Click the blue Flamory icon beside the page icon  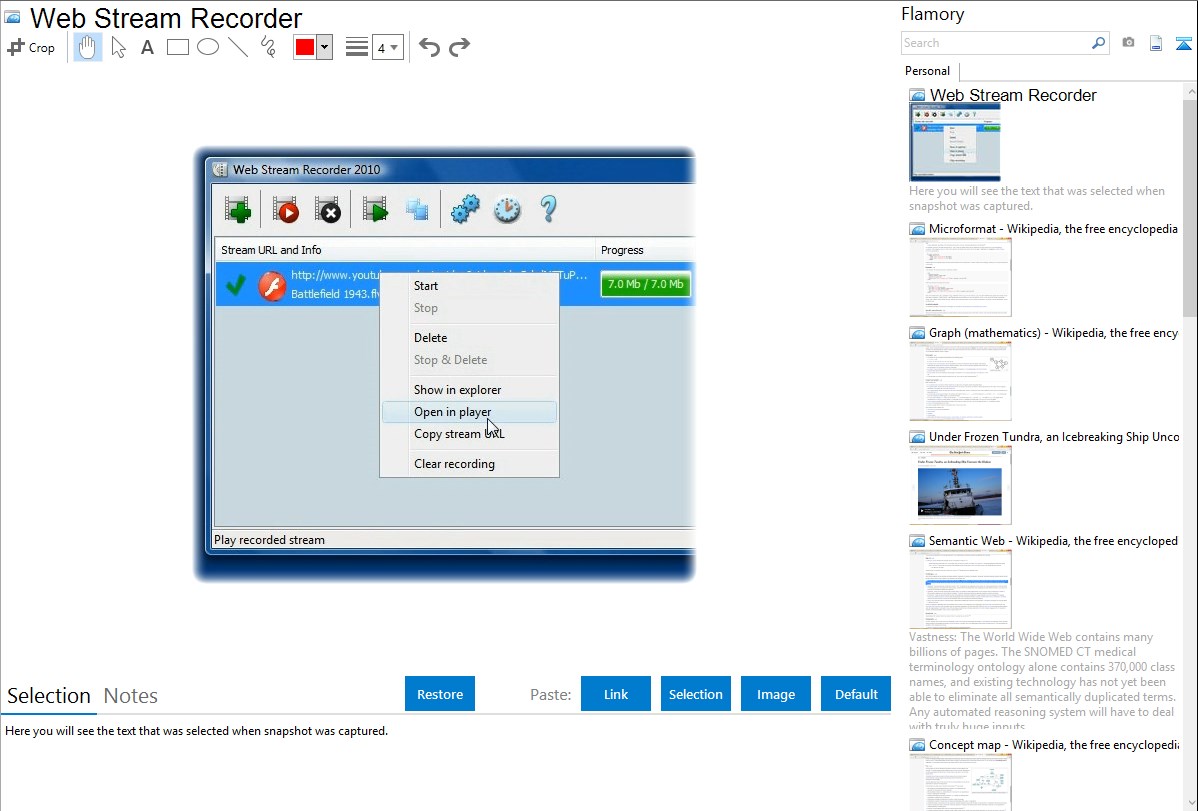point(1183,43)
